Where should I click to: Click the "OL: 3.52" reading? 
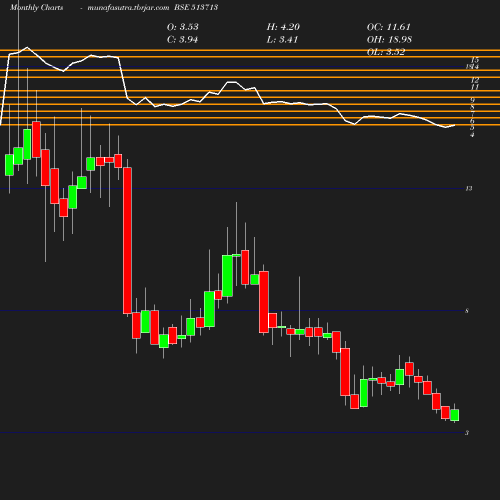[386, 52]
